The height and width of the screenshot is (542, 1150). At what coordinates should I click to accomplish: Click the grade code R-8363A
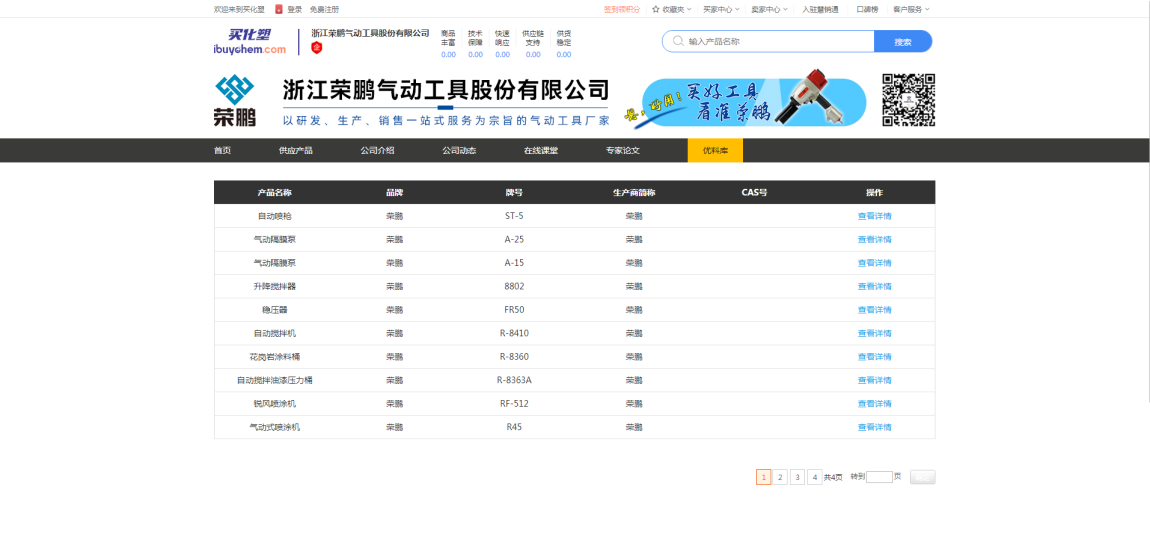pyautogui.click(x=514, y=380)
